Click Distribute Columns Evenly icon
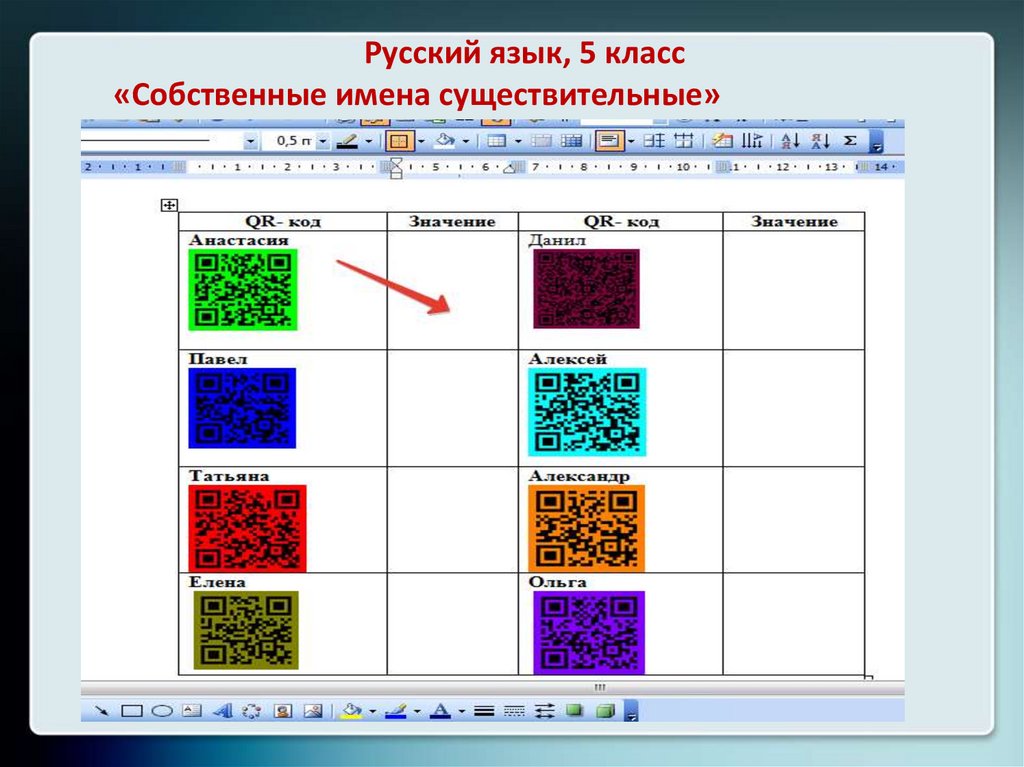This screenshot has height=767, width=1024. 684,140
